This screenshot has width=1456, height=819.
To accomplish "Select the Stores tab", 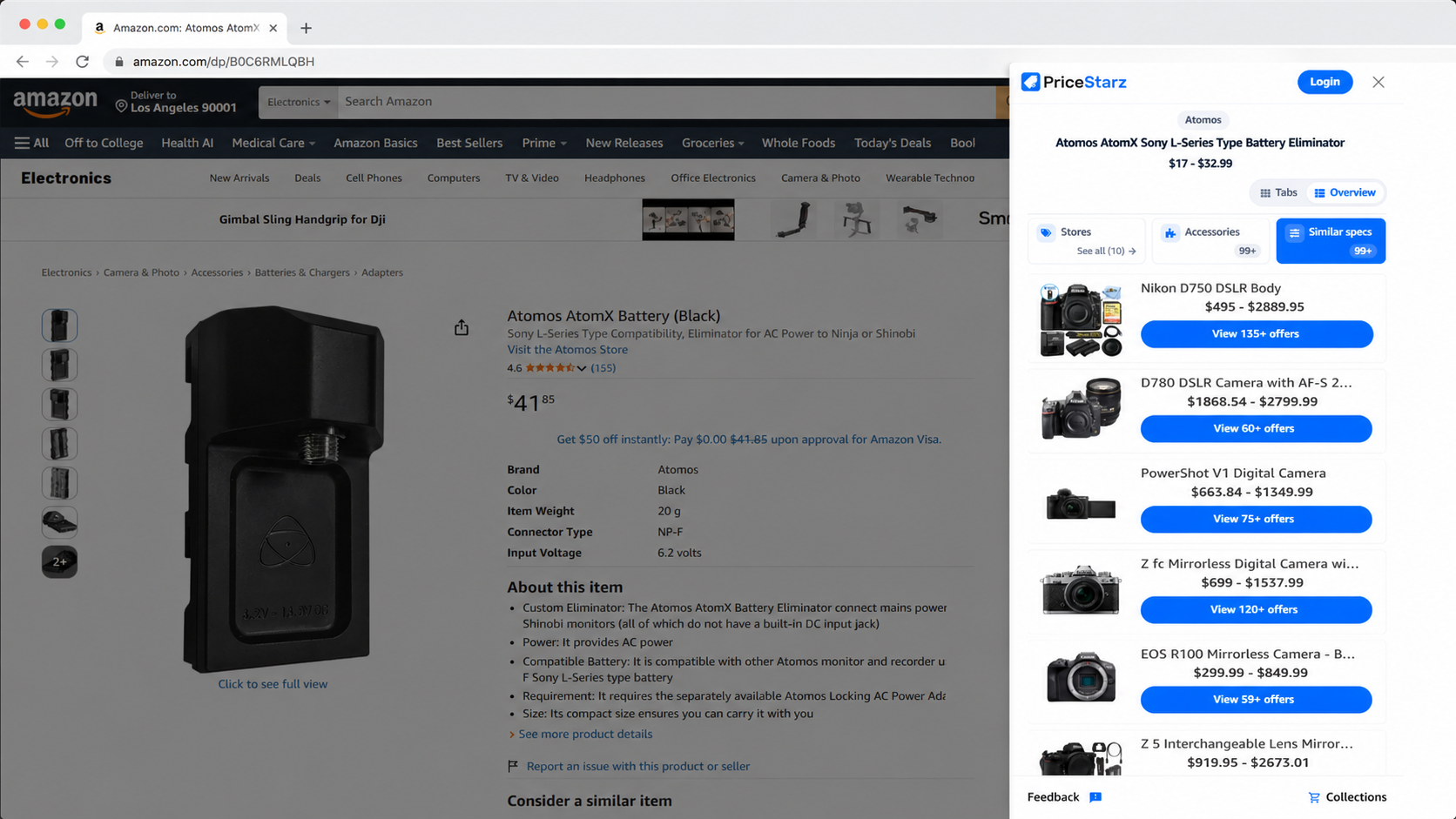I will pos(1086,240).
